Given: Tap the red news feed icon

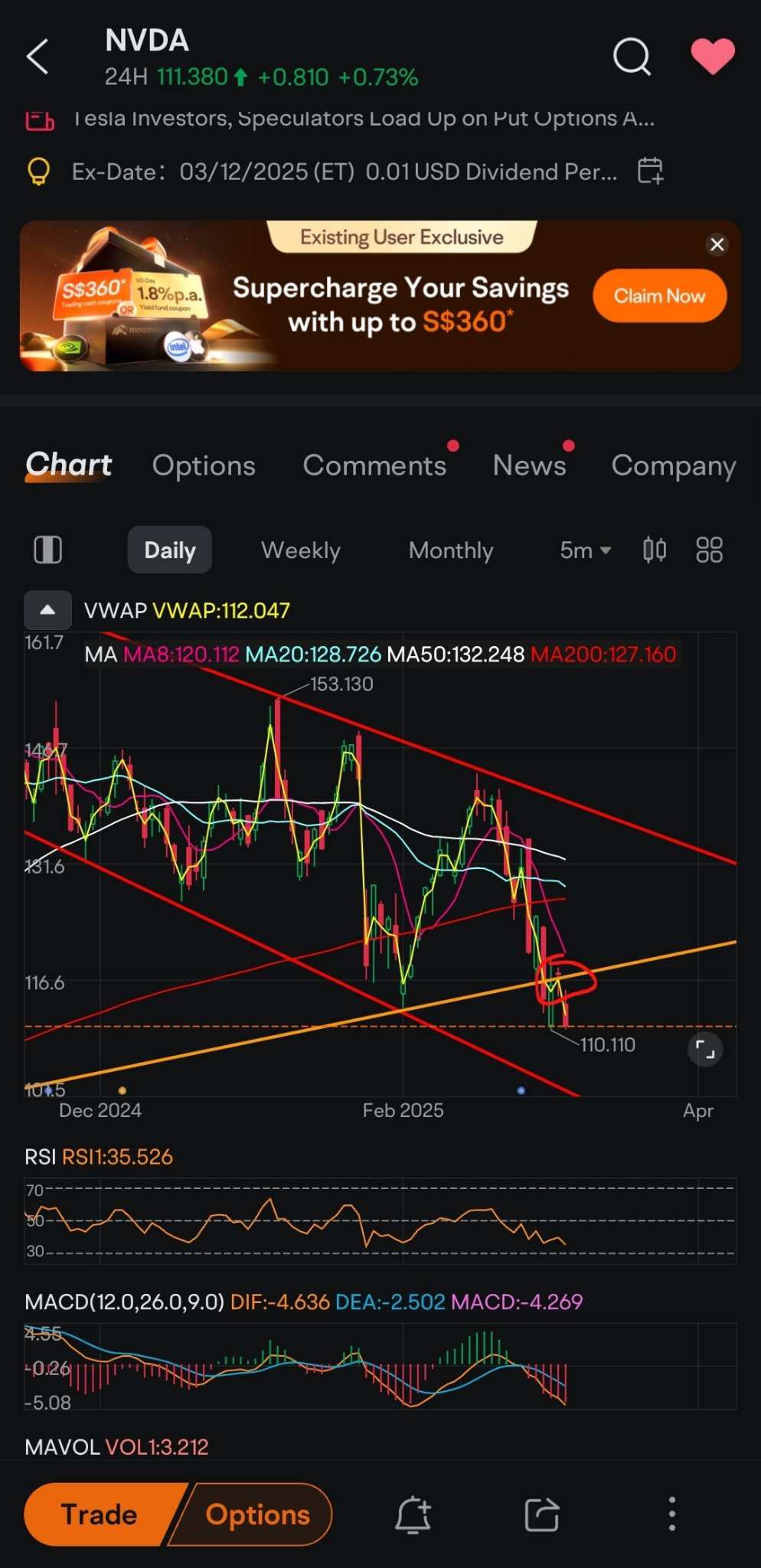Looking at the screenshot, I should coord(40,120).
